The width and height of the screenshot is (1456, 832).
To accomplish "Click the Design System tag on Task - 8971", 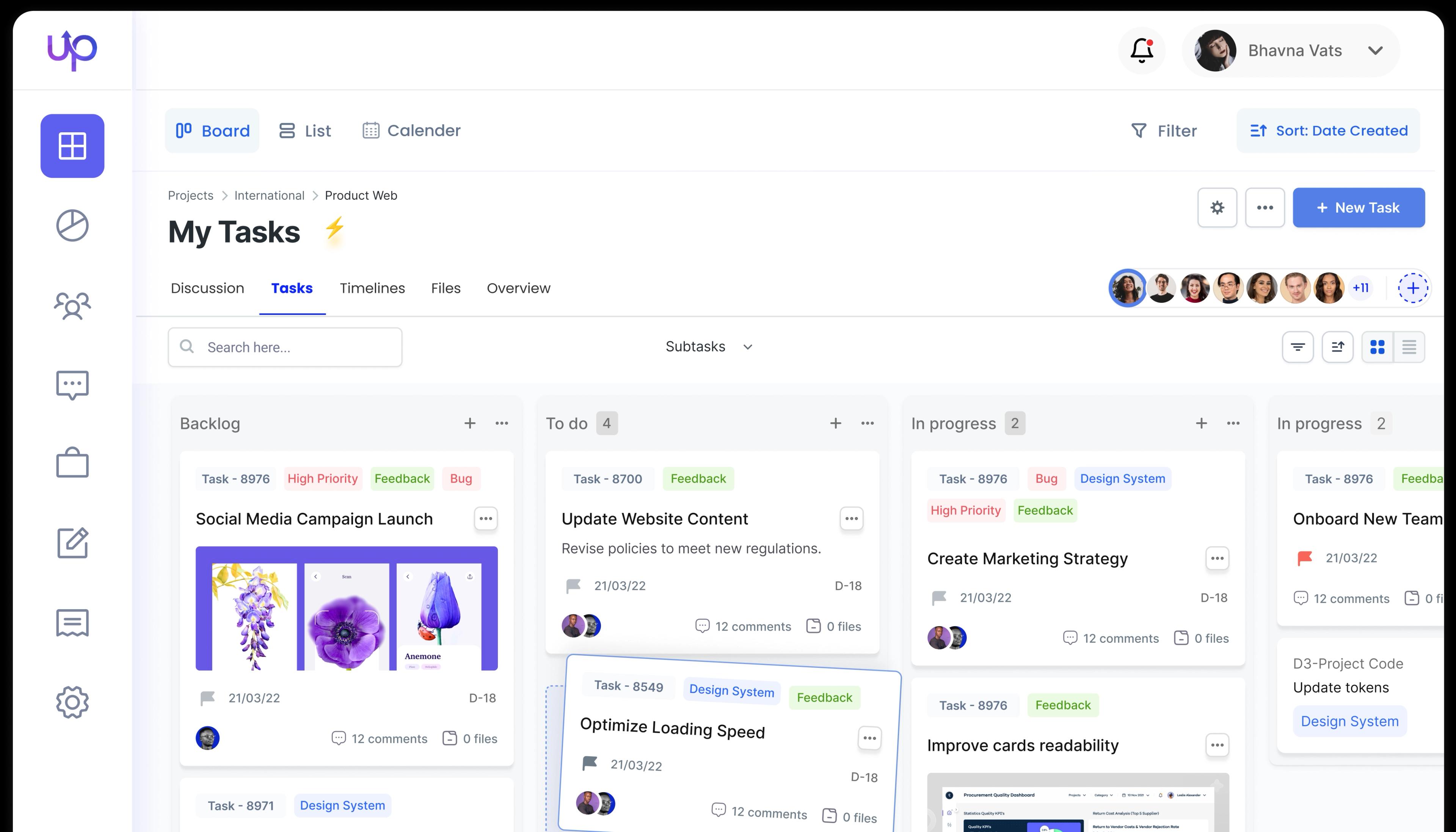I will (x=342, y=805).
